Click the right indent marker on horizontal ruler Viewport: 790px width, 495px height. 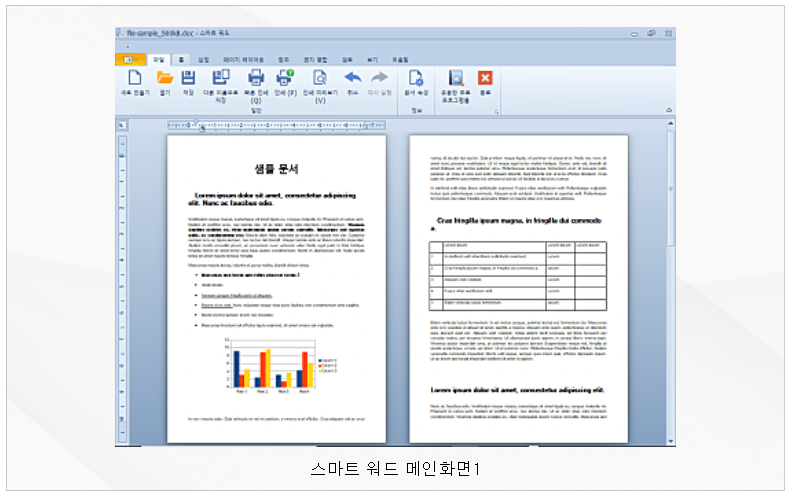(367, 126)
